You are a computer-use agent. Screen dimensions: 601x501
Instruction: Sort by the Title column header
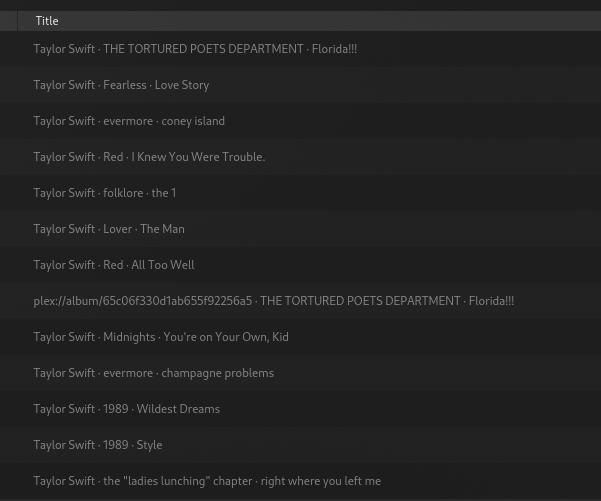309,21
